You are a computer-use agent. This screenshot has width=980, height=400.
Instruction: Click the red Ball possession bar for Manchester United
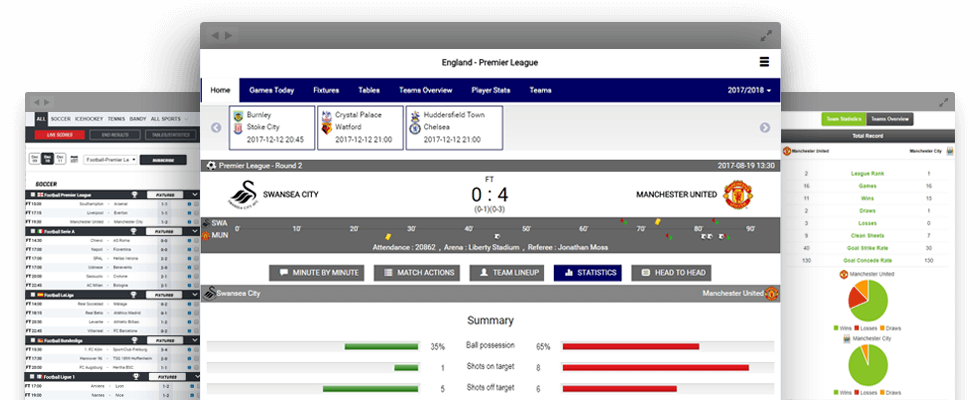(x=631, y=346)
